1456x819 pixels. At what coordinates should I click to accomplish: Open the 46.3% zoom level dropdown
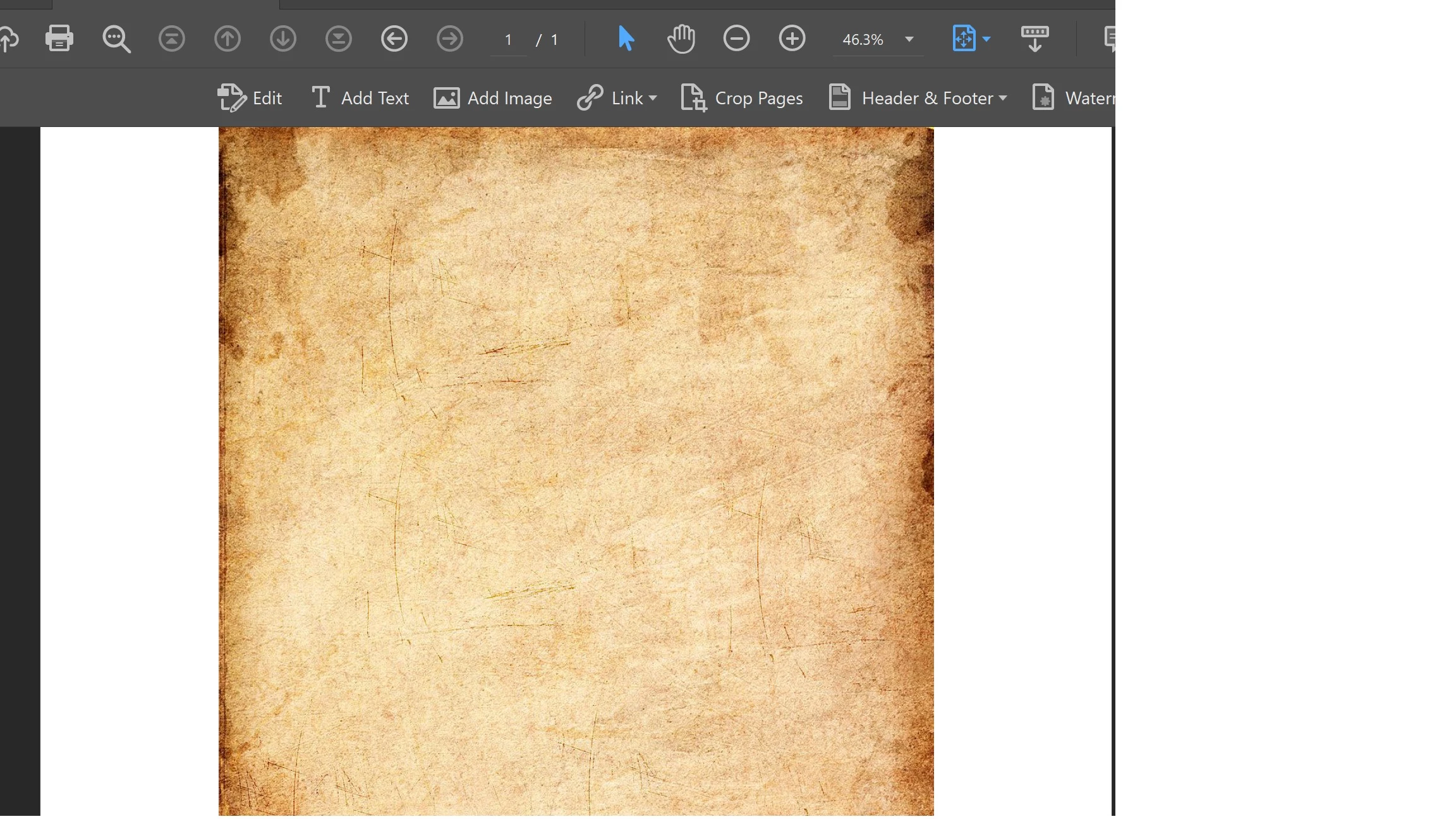(x=909, y=39)
